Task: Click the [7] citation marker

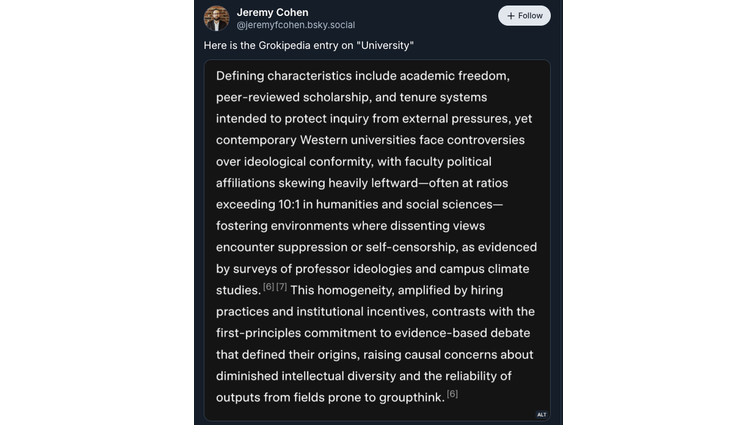Action: [282, 287]
